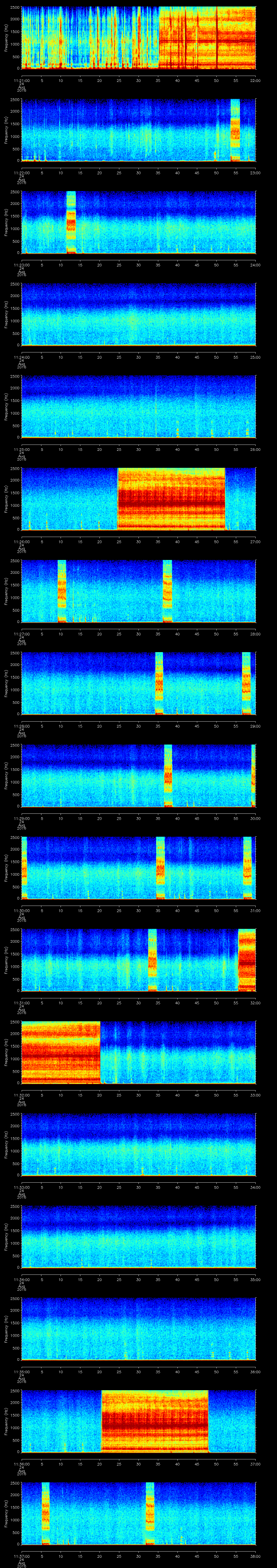Select the mid-panel burst in the 11:29 spectrogram
277x1568 pixels.
click(x=168, y=775)
